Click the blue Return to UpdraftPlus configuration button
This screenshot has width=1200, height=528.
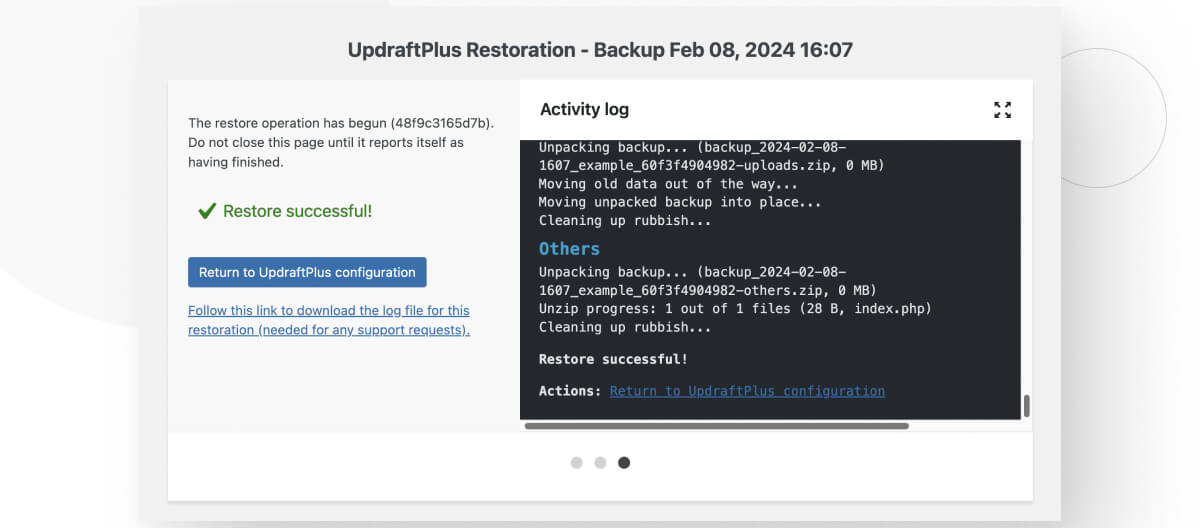pyautogui.click(x=307, y=272)
